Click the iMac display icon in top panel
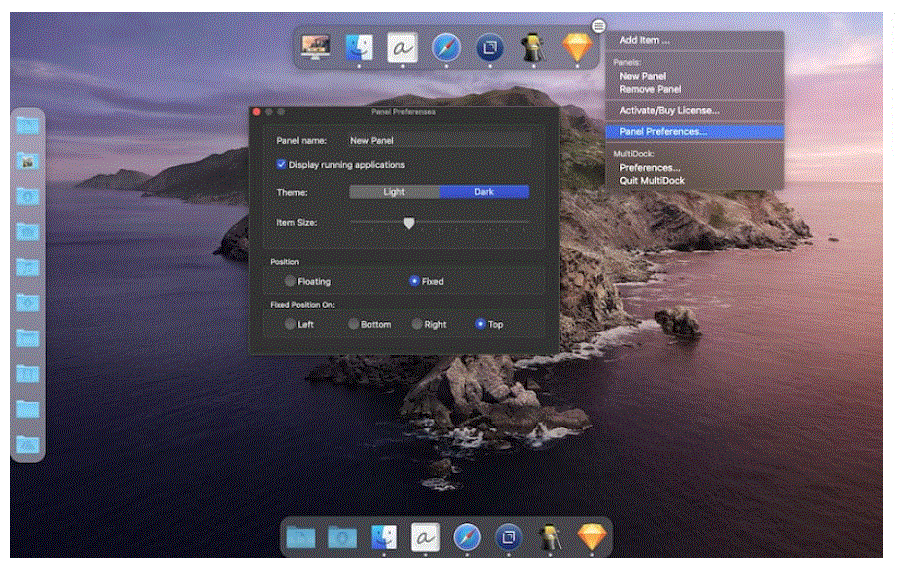897x572 pixels. click(x=315, y=47)
